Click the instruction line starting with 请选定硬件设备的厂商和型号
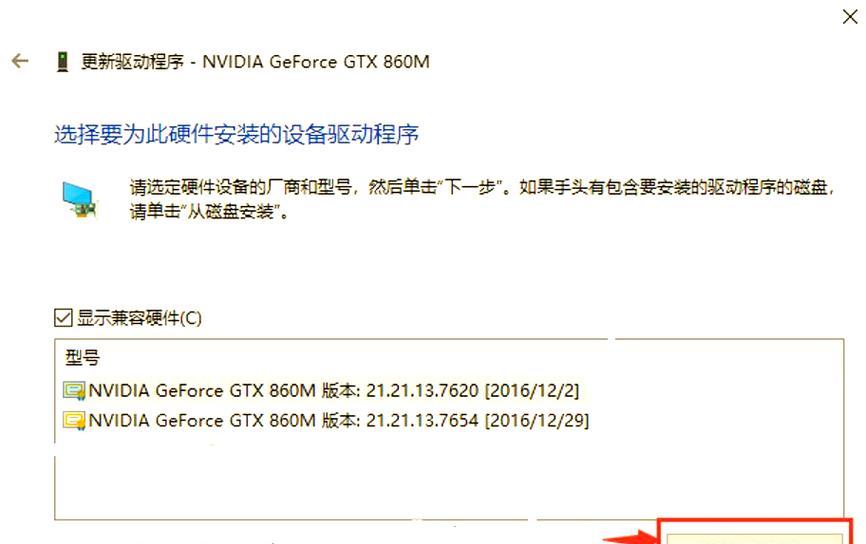Image resolution: width=866 pixels, height=544 pixels. 482,187
